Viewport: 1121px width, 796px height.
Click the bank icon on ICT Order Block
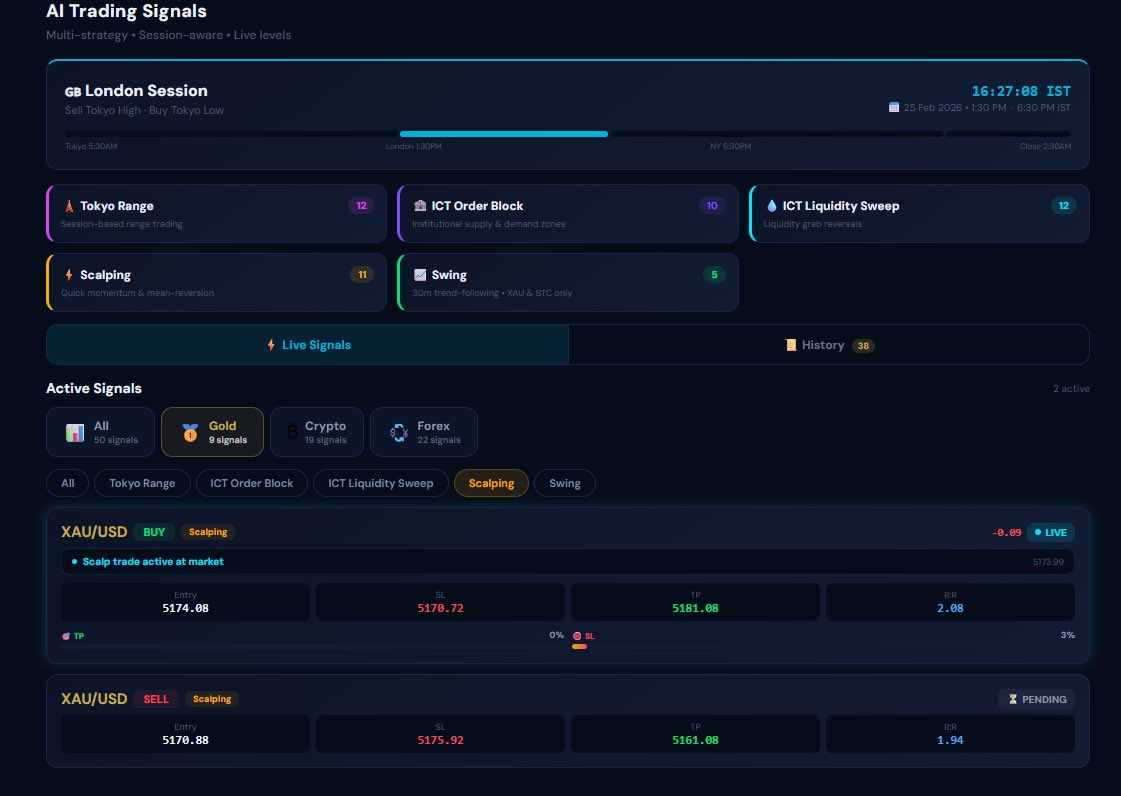pos(420,206)
